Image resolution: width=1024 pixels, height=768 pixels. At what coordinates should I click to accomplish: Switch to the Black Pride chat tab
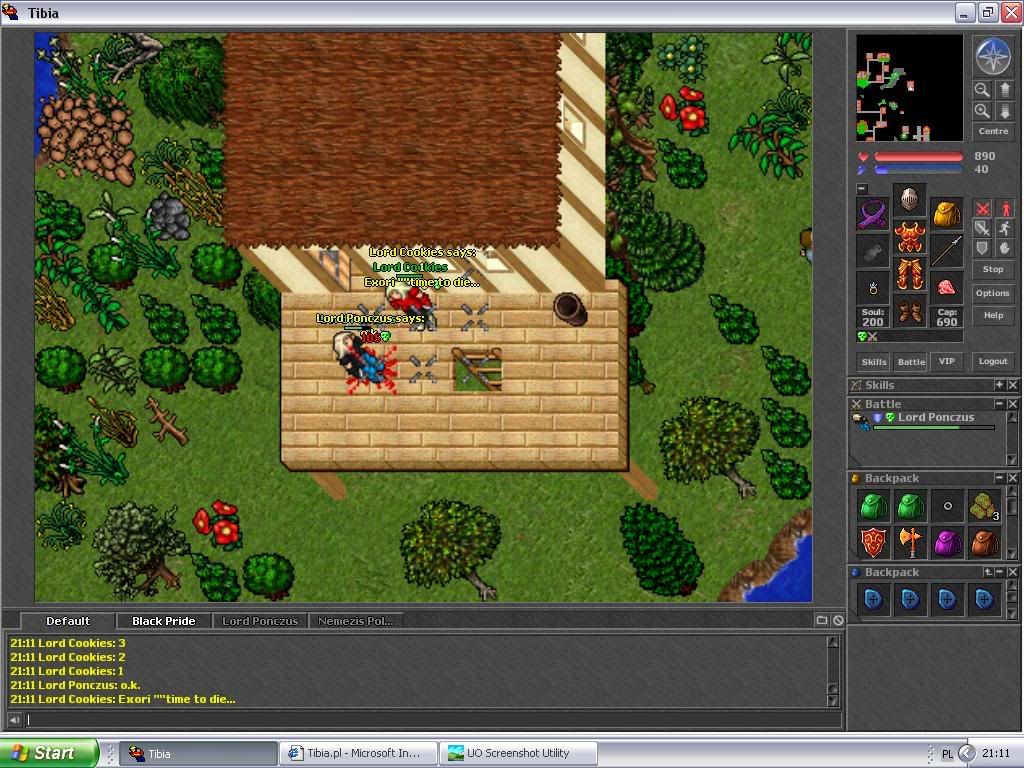pos(163,620)
